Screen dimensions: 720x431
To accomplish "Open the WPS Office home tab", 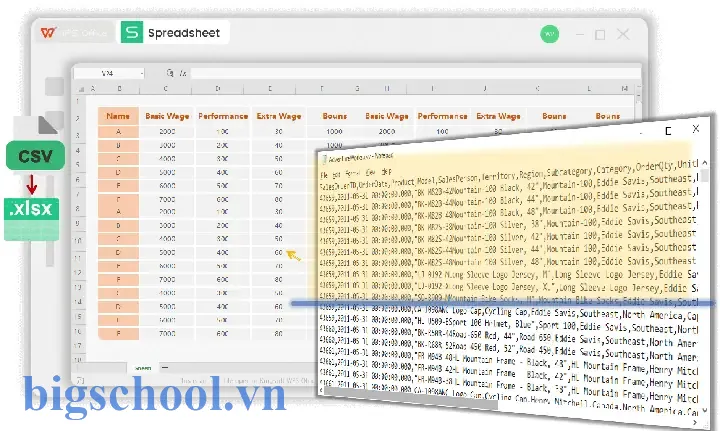I will 74,33.
